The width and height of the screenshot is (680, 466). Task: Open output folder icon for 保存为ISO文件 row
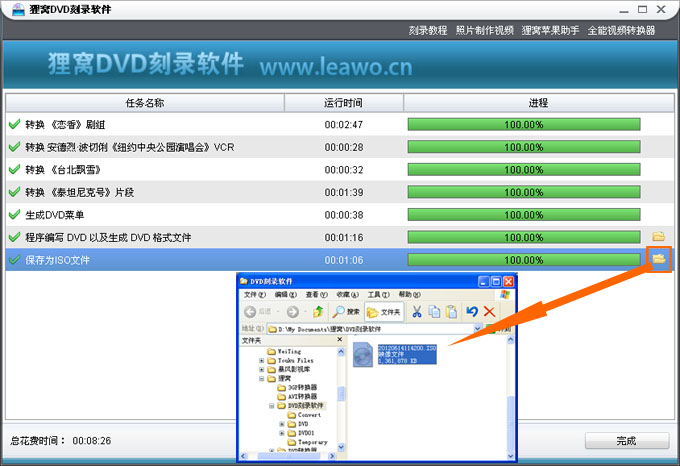pyautogui.click(x=659, y=259)
